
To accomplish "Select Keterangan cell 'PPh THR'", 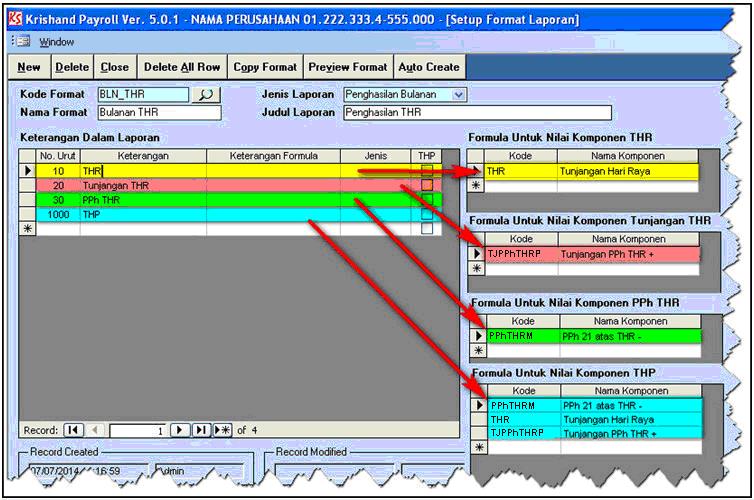I will pyautogui.click(x=143, y=200).
